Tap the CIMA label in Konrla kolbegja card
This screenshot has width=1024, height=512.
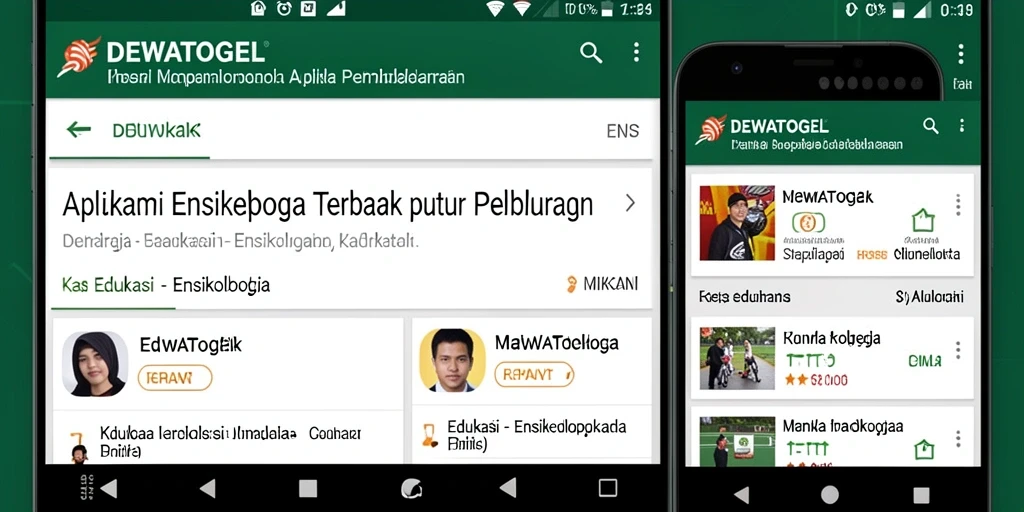coord(925,360)
